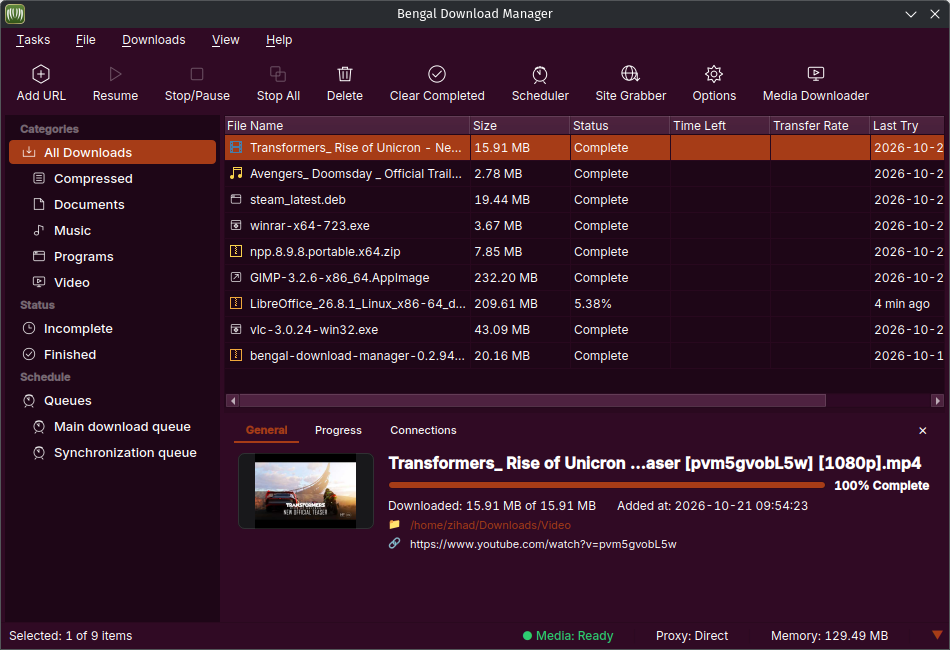This screenshot has width=950, height=650.
Task: Open the Media Downloader
Action: (x=815, y=84)
